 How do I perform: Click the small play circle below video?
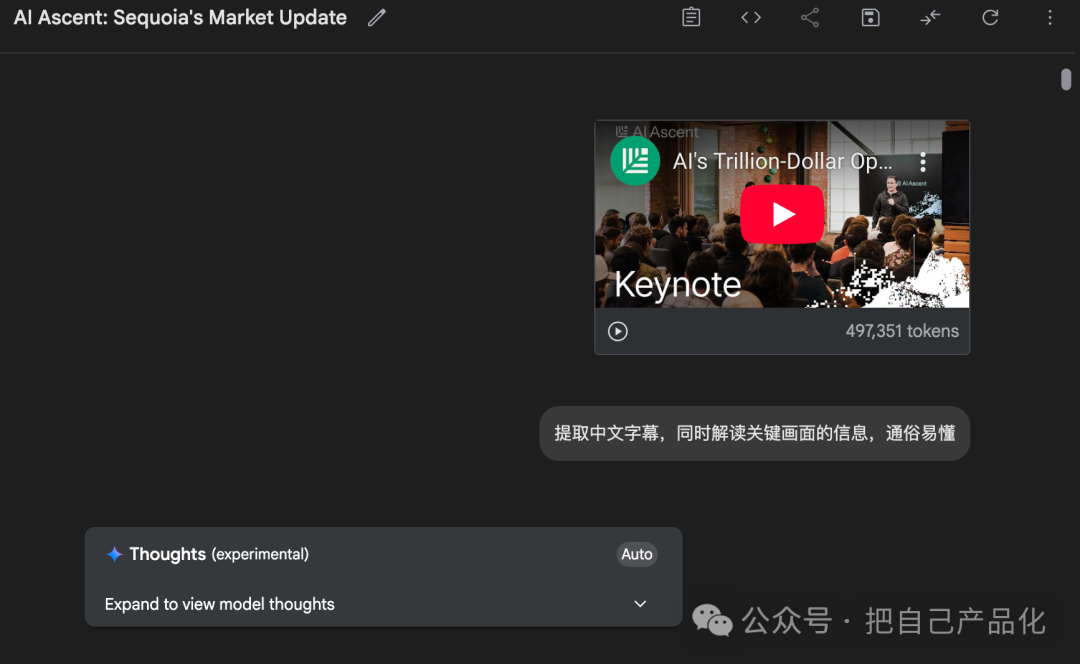click(x=618, y=331)
